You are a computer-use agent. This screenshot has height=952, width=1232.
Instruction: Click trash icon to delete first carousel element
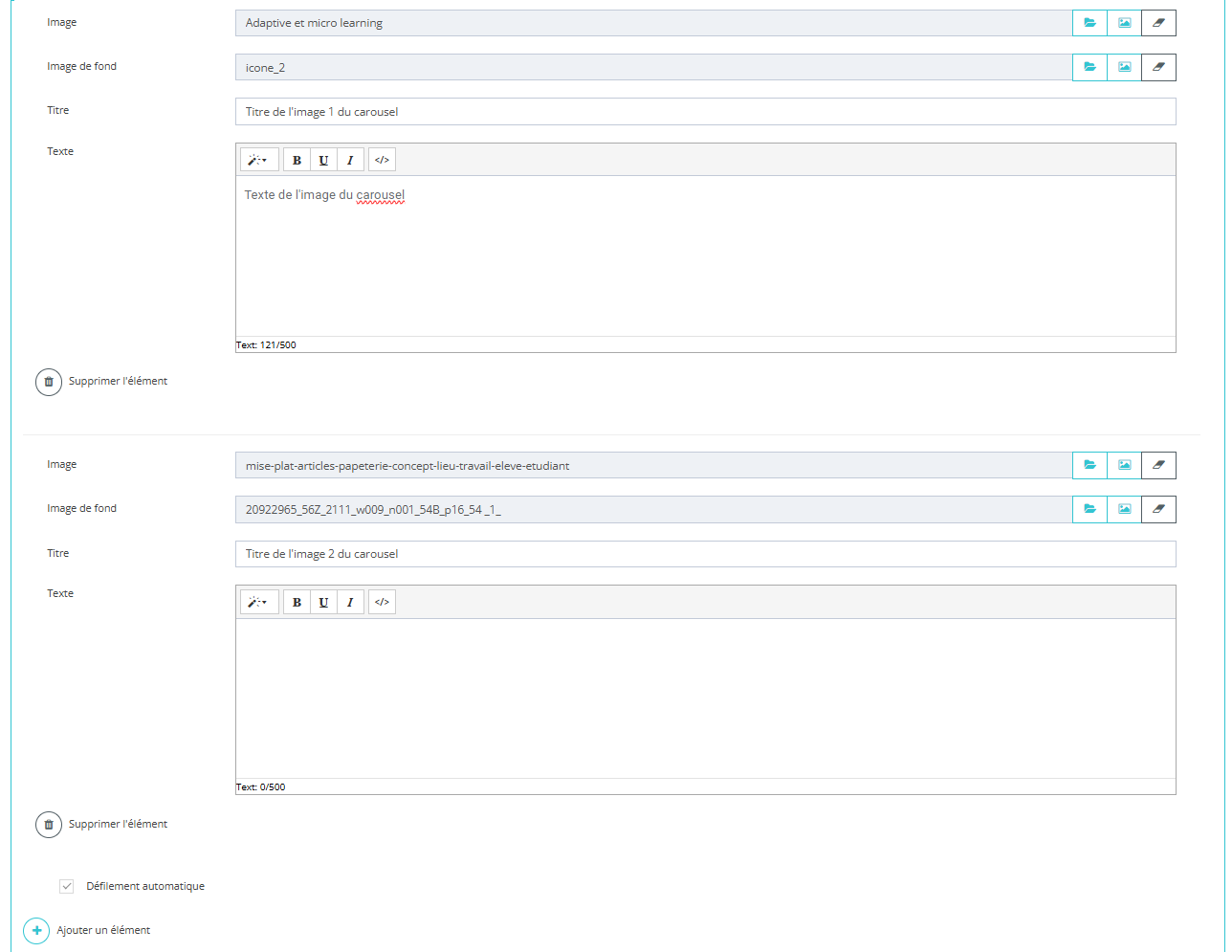[x=49, y=382]
